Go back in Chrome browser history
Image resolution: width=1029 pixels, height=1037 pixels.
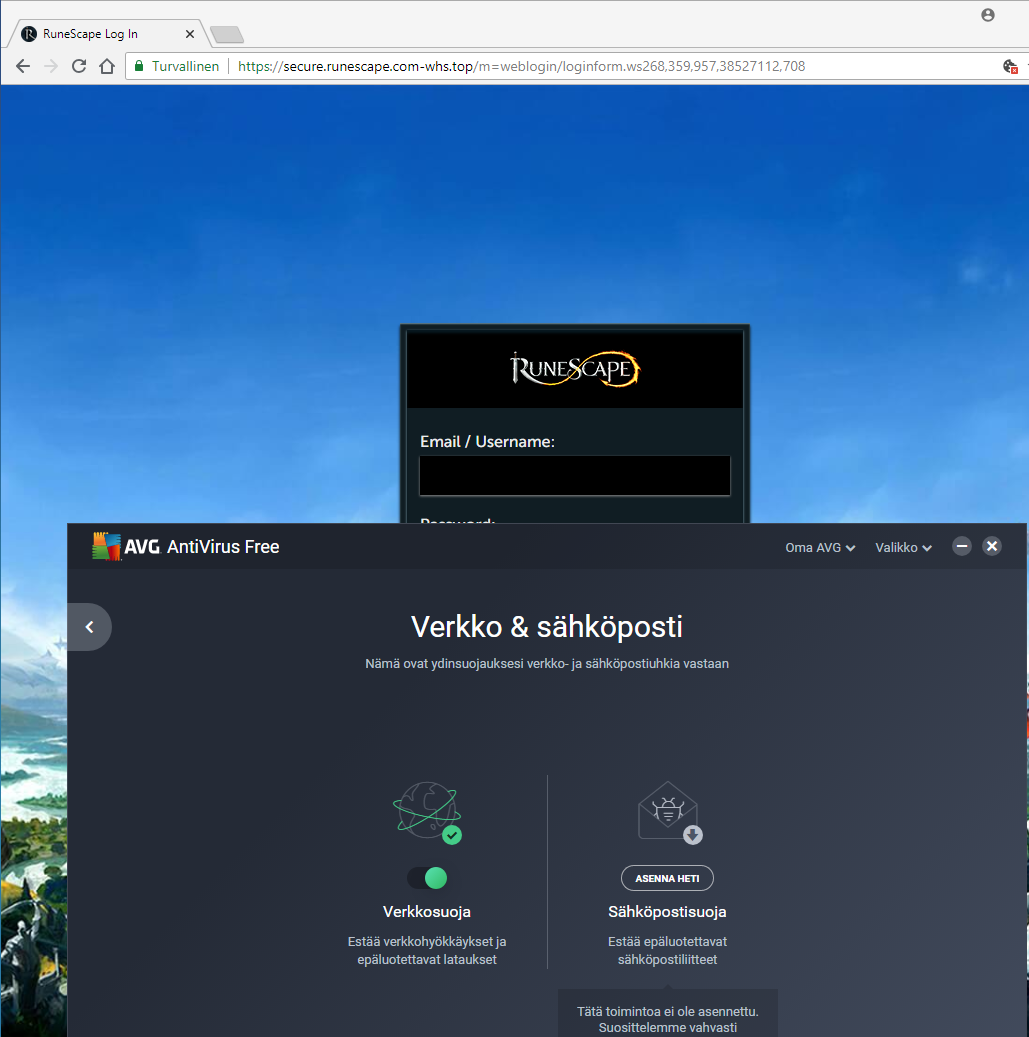click(23, 66)
